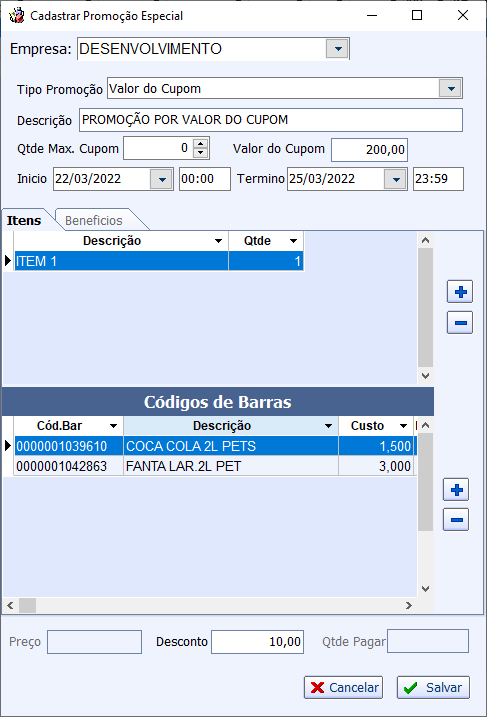
Task: Add a new item with the Itens plus button
Action: (x=460, y=292)
